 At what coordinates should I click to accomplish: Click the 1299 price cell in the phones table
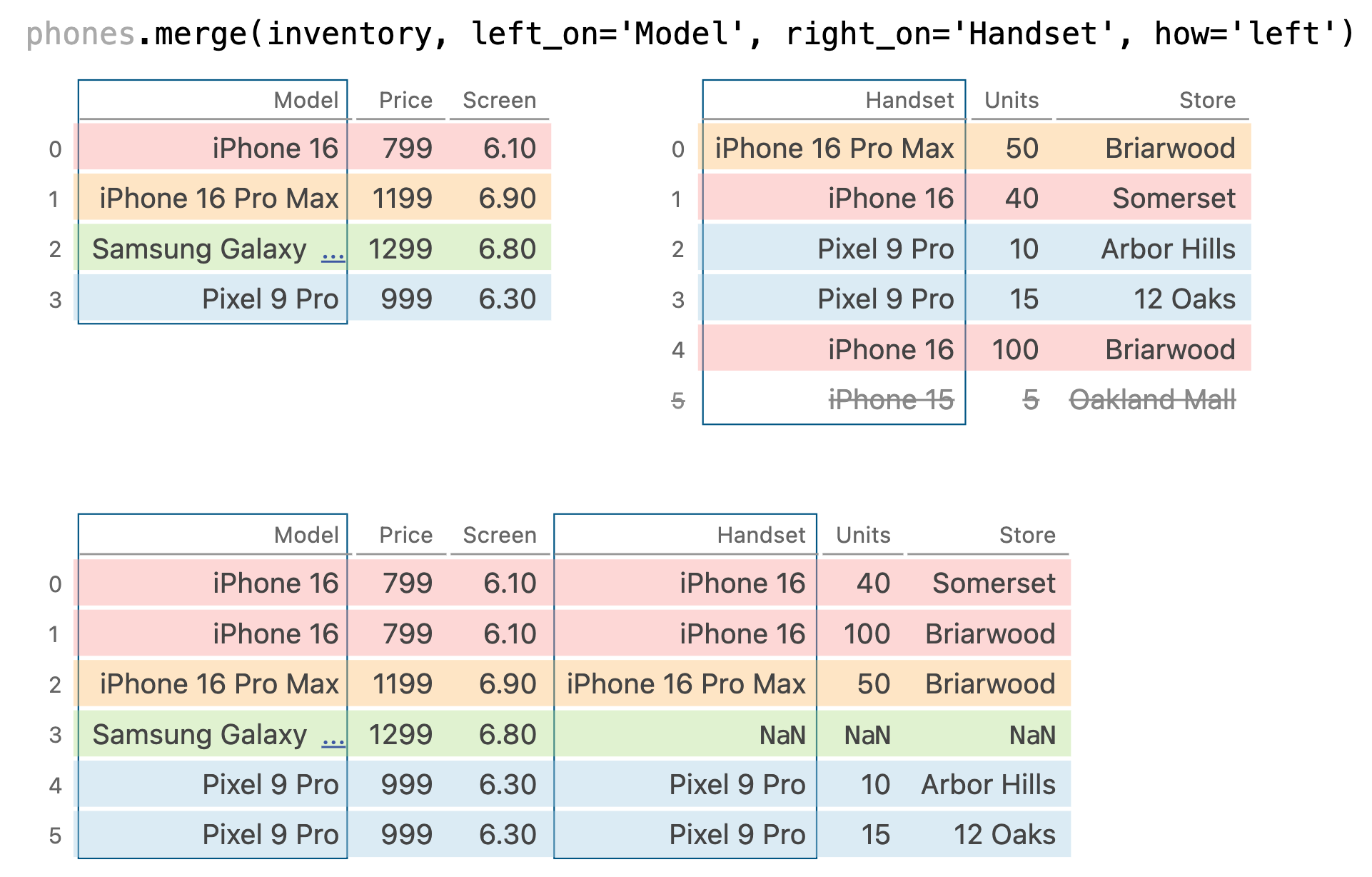400,249
